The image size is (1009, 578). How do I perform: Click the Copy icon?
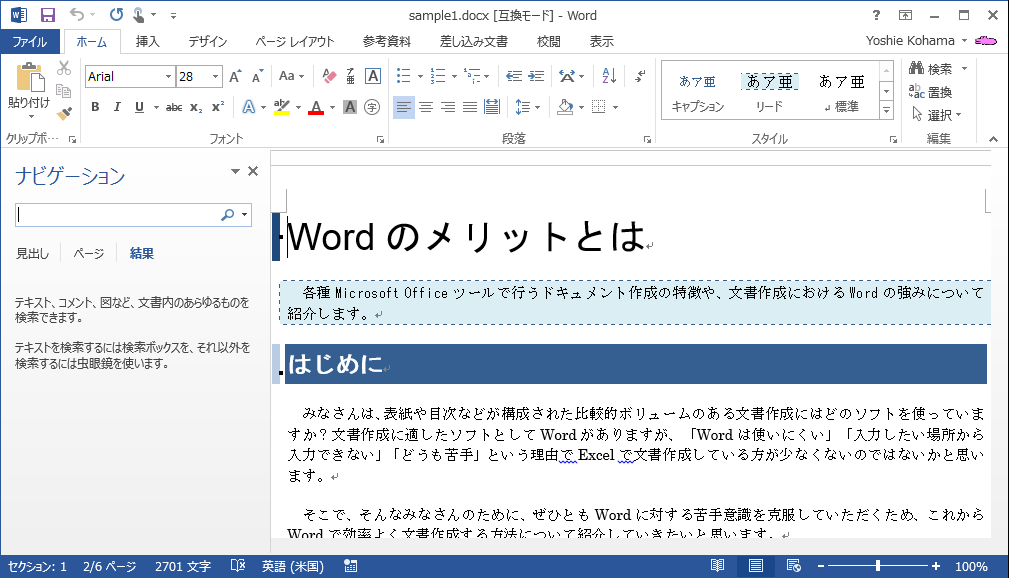(x=64, y=91)
